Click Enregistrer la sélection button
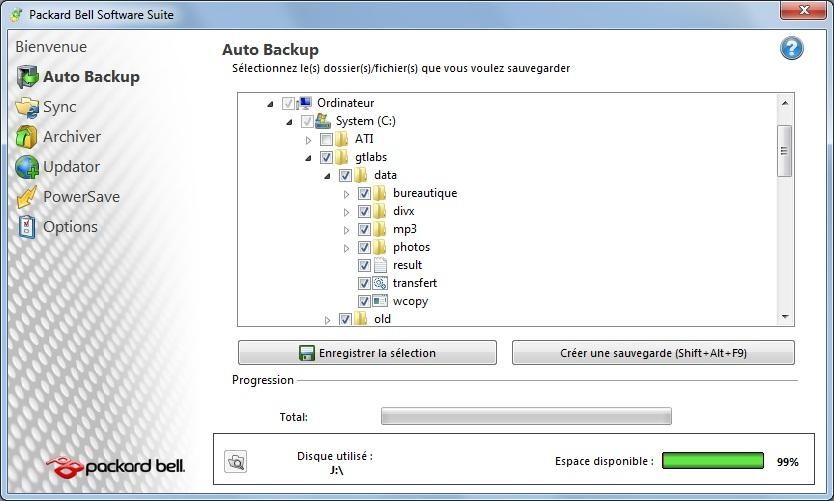834x501 pixels. pos(367,353)
